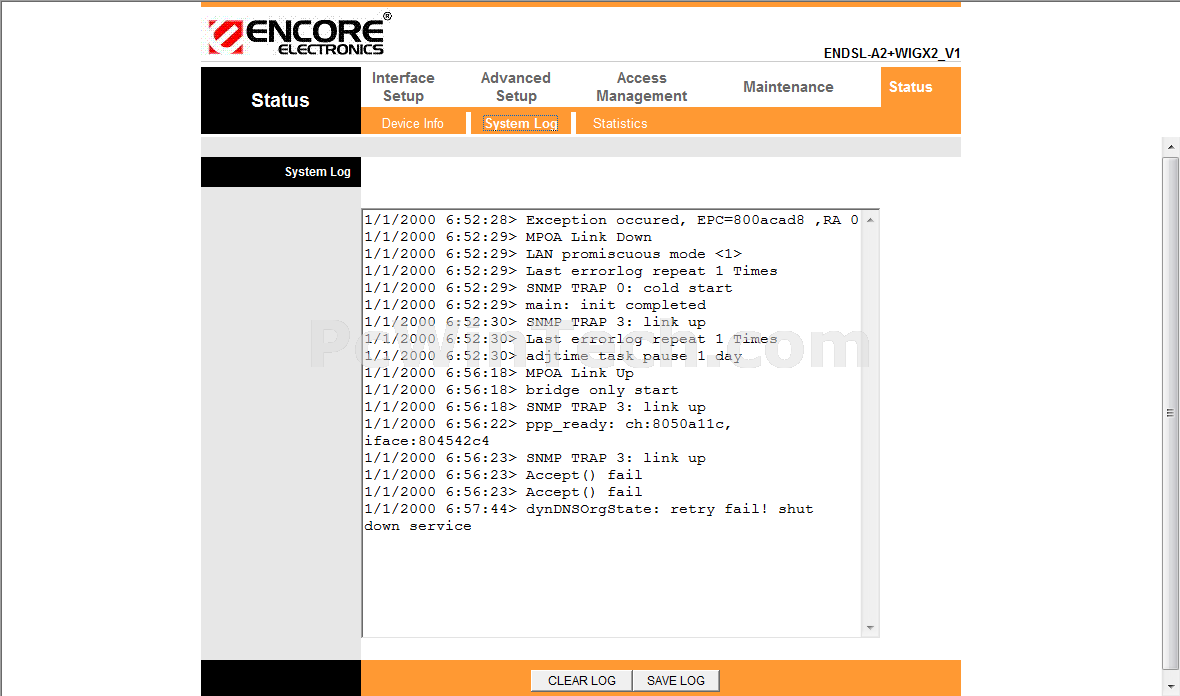Click the log textarea scroll-down arrow
This screenshot has height=696, width=1180.
click(870, 628)
